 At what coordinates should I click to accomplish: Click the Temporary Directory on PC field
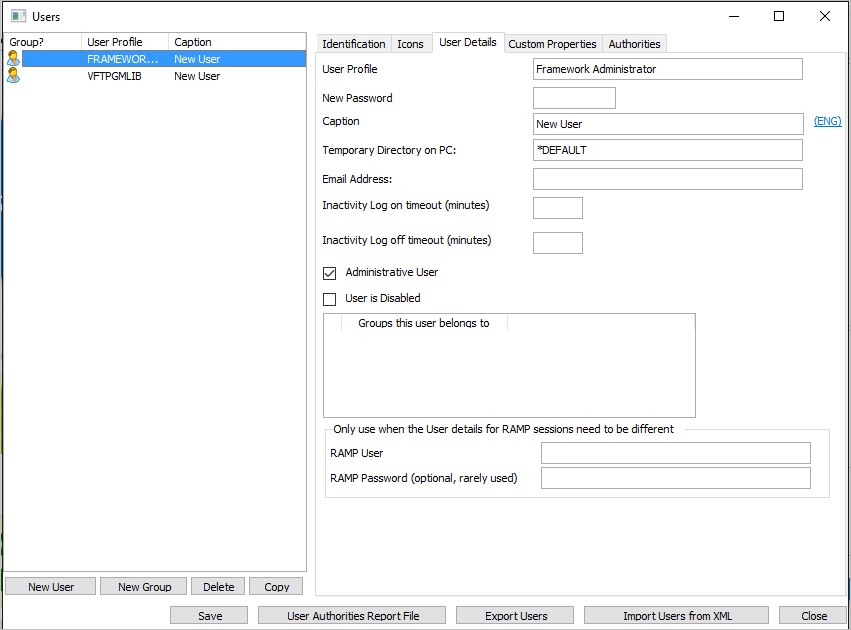point(668,150)
